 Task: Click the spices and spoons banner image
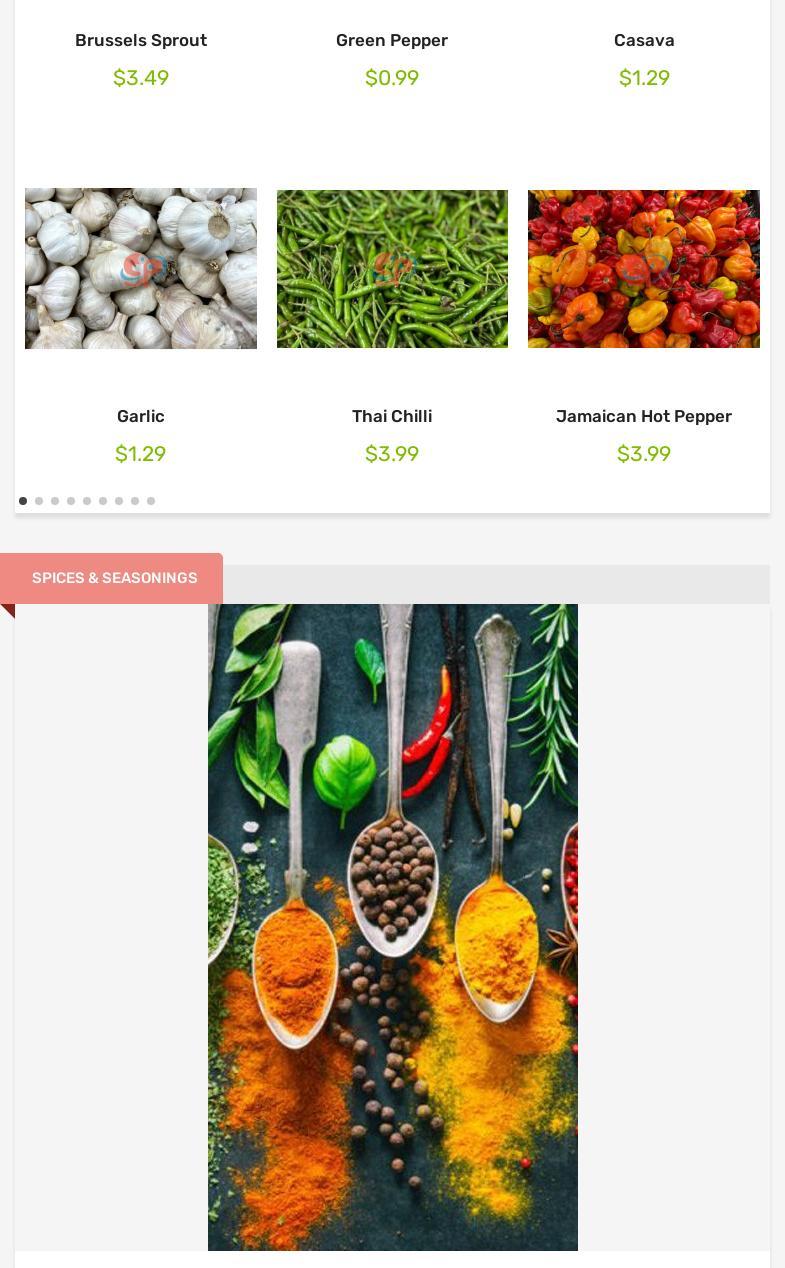(393, 927)
